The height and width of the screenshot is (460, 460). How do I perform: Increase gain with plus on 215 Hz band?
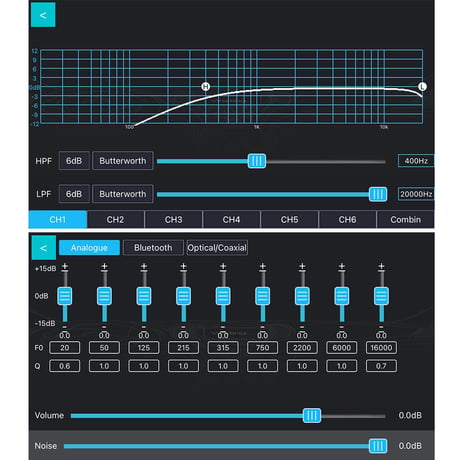(x=183, y=266)
